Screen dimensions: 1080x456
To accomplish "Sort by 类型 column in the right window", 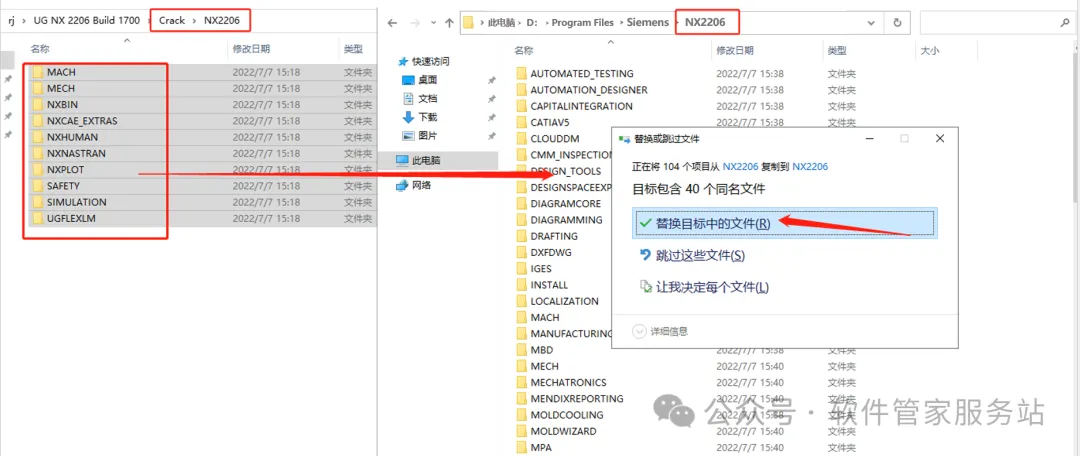I will pyautogui.click(x=837, y=50).
